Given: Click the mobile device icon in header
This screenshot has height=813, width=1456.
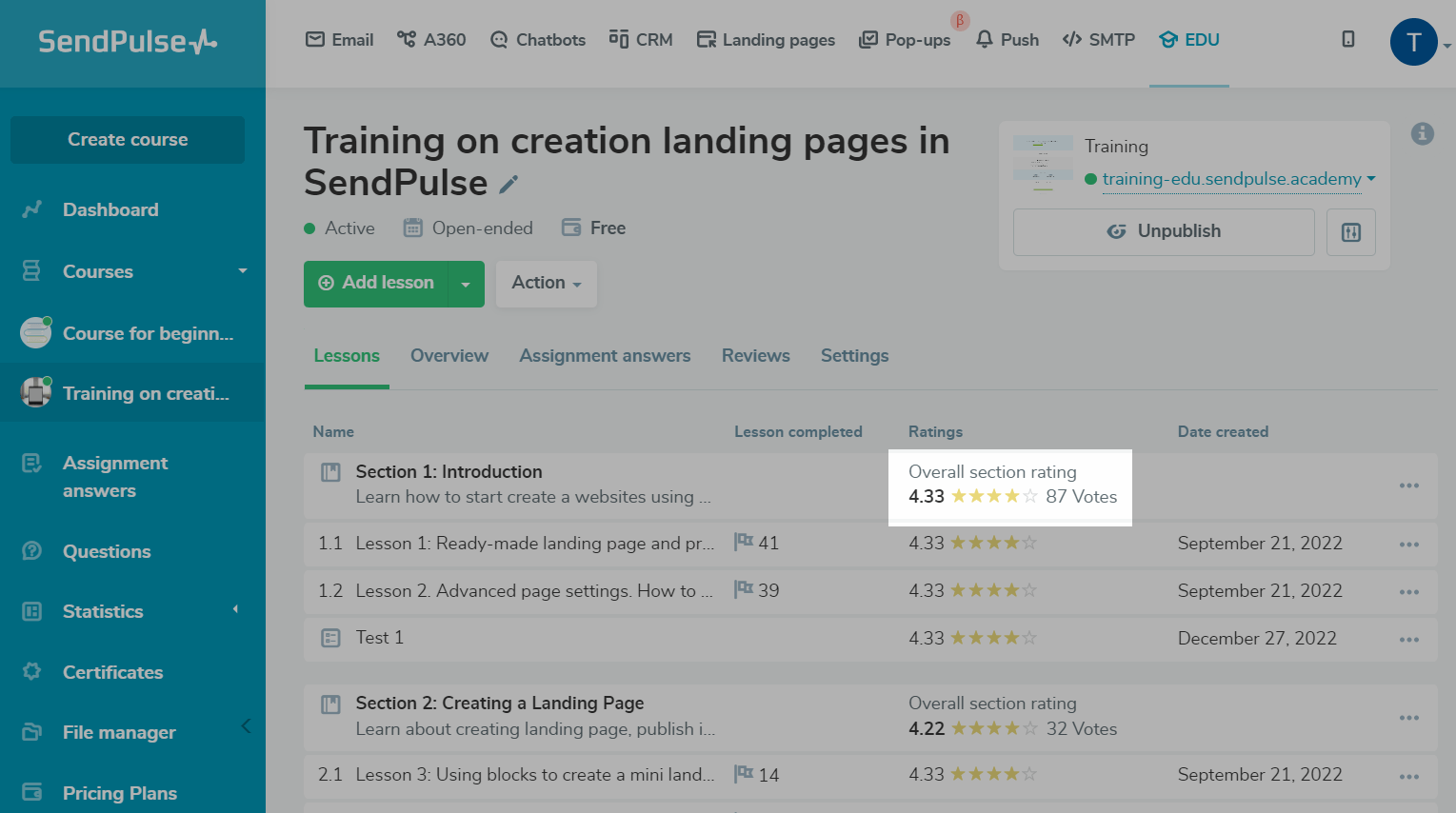Looking at the screenshot, I should coord(1347,39).
